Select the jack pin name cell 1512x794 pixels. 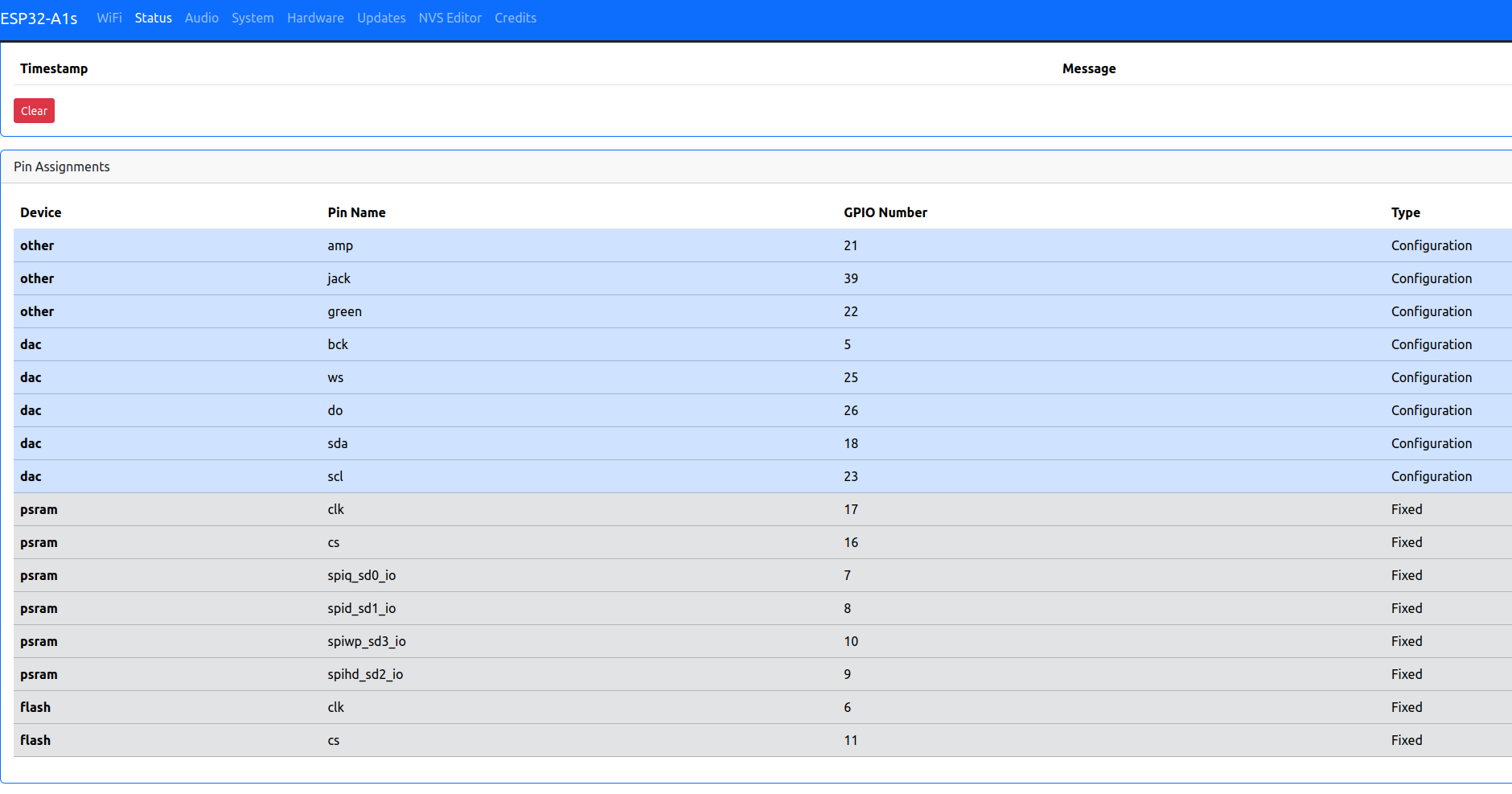[339, 278]
